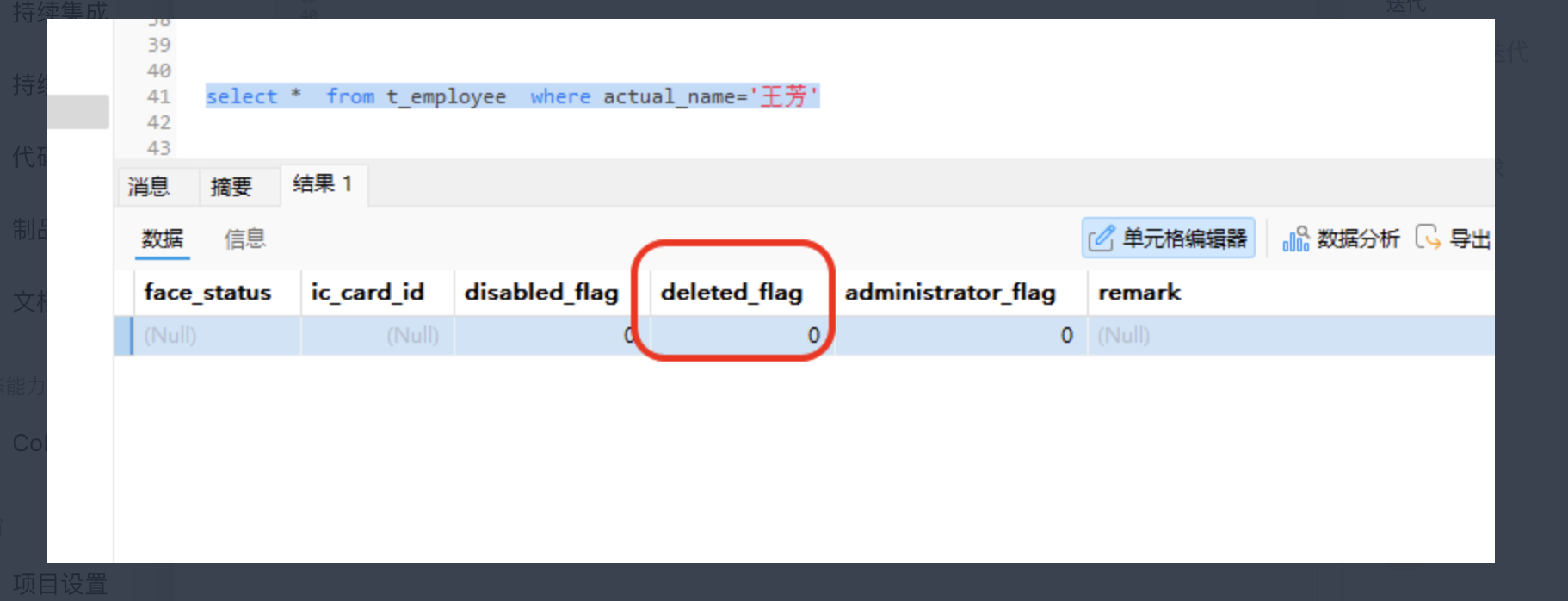Viewport: 1568px width, 601px height.
Task: Click the 单元格编辑器 pencil icon
Action: pyautogui.click(x=1101, y=239)
